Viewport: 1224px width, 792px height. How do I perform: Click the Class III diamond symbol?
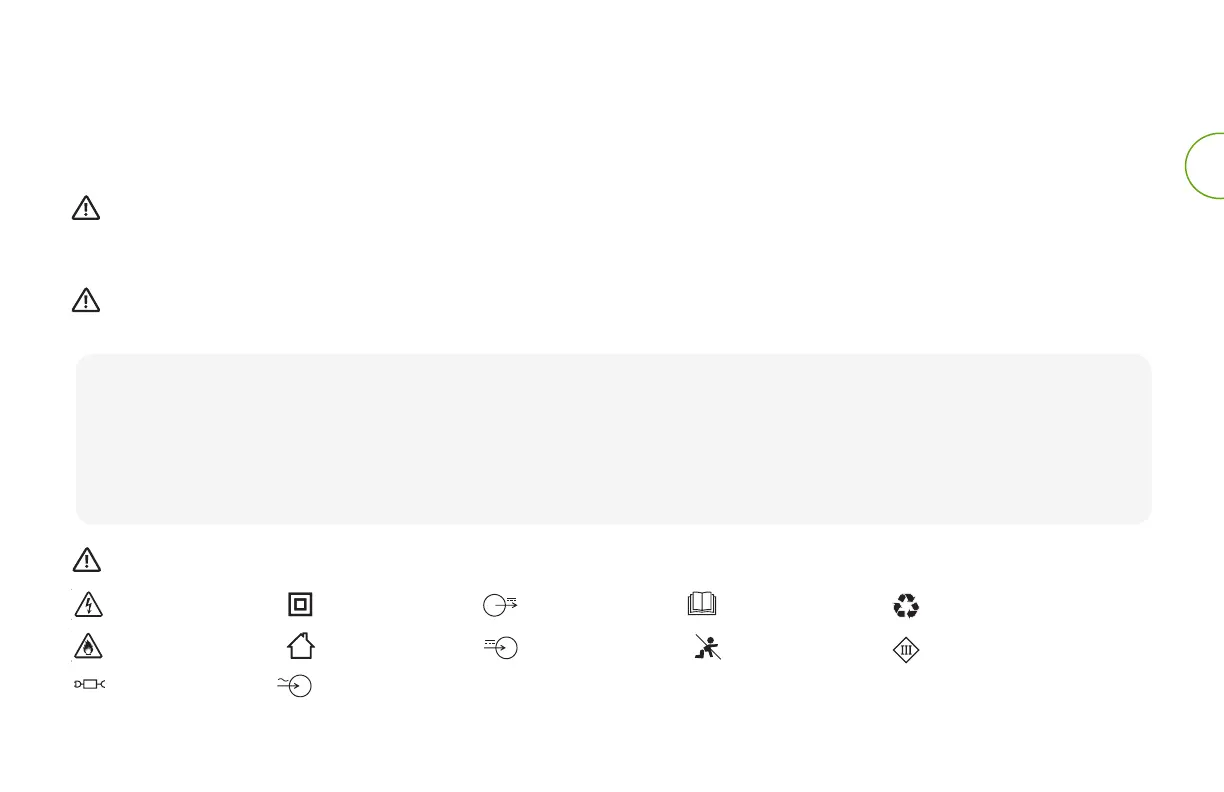coord(906,648)
